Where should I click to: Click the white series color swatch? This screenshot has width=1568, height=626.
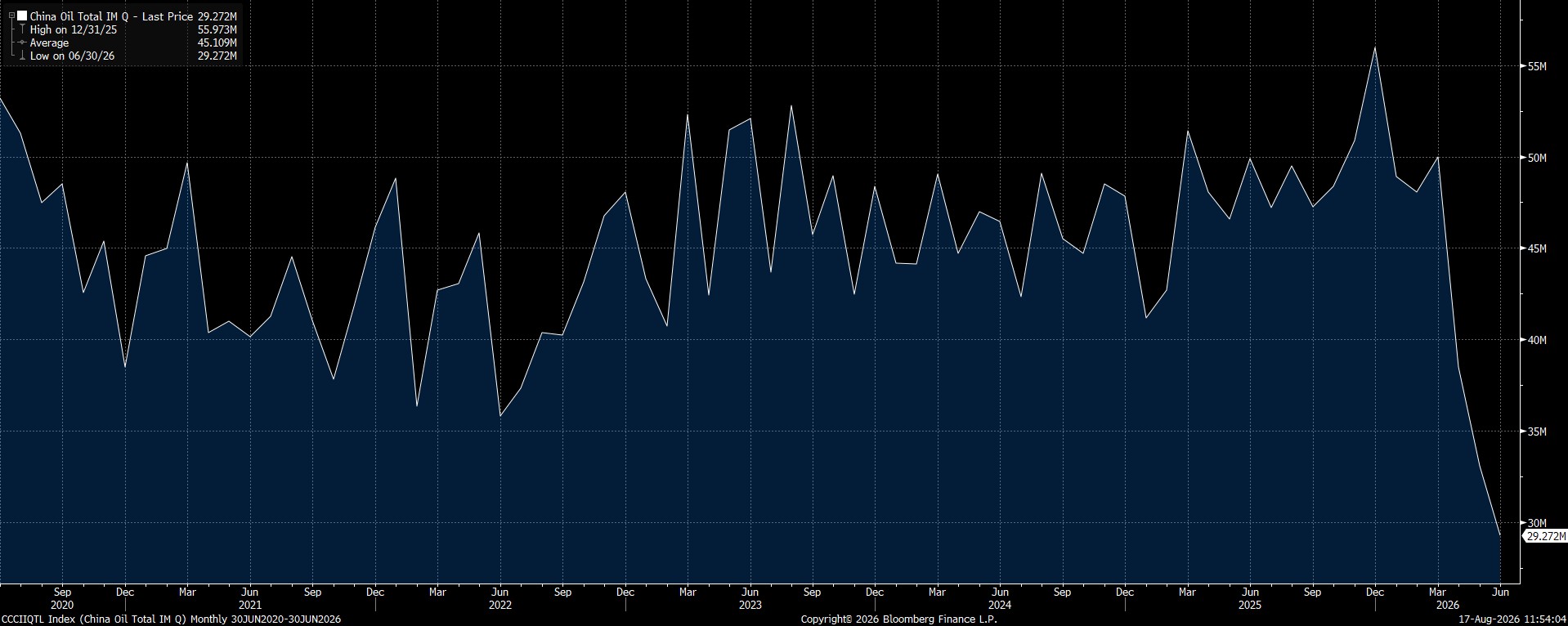22,16
